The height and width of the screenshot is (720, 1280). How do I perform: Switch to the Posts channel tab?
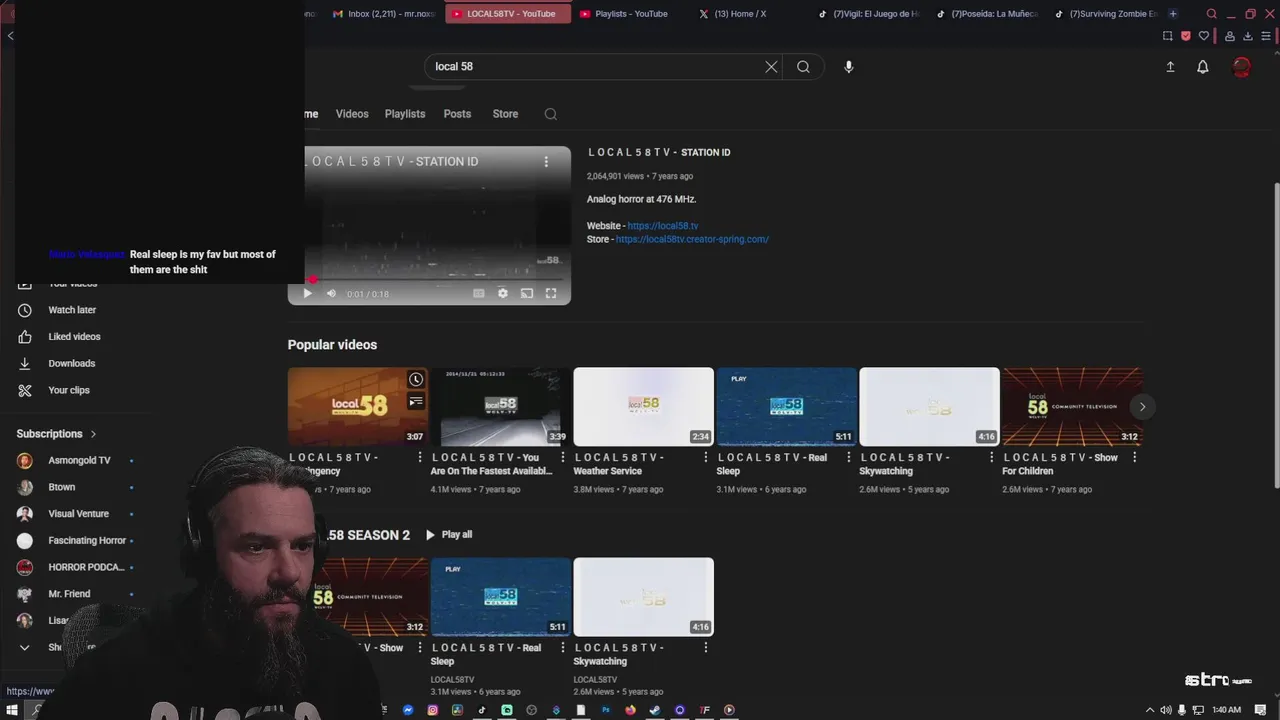click(x=457, y=114)
